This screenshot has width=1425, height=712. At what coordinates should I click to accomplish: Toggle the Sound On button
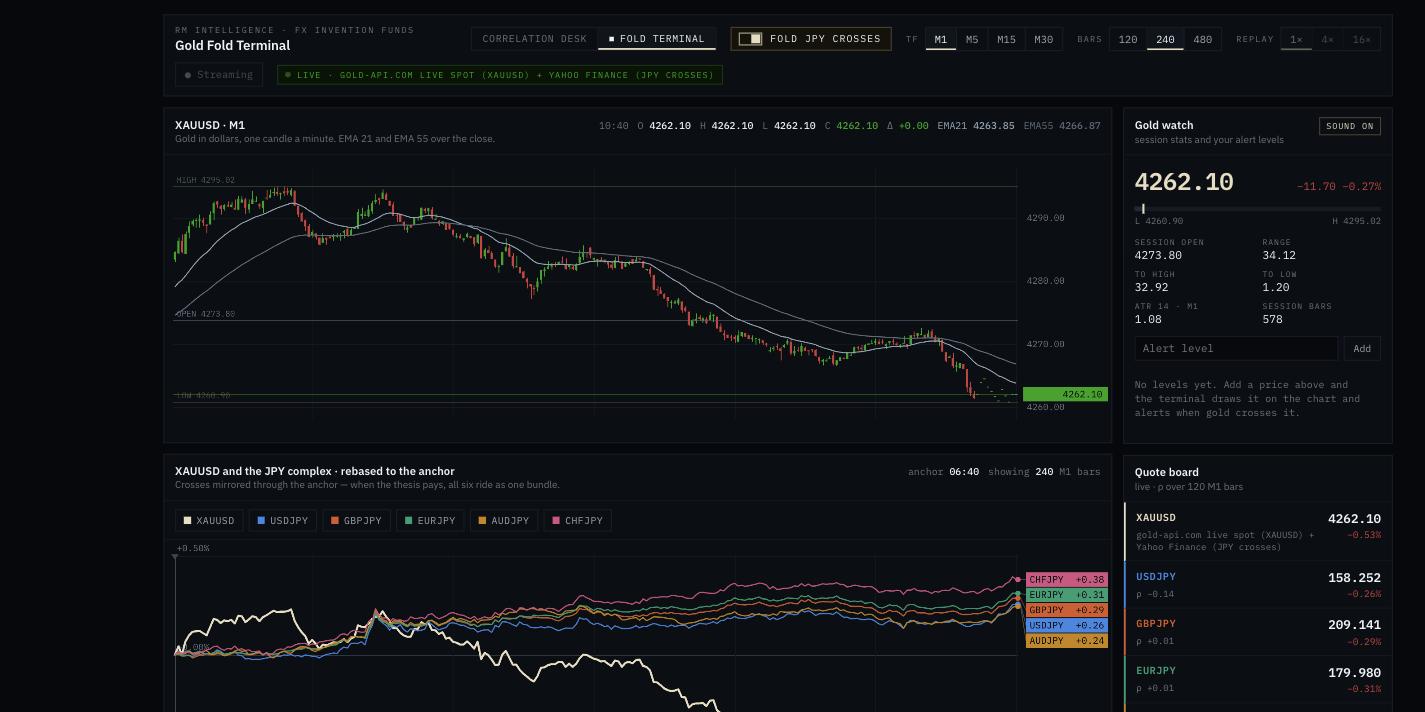pyautogui.click(x=1349, y=126)
